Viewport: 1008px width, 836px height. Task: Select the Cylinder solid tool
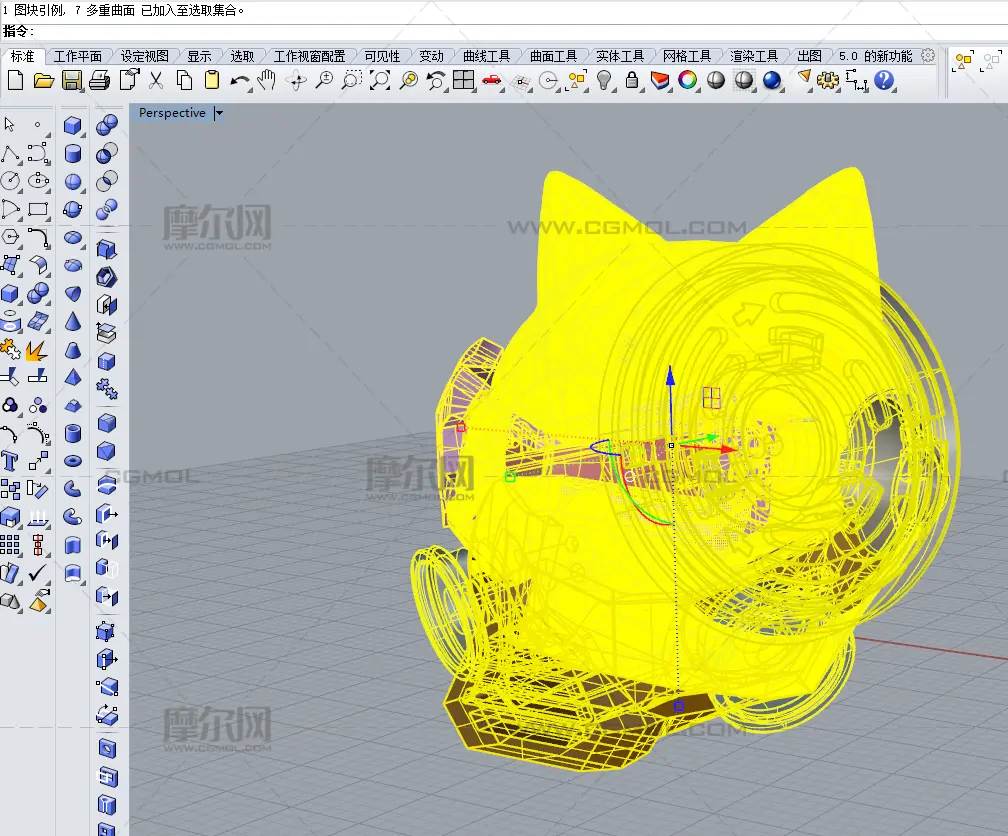[73, 153]
